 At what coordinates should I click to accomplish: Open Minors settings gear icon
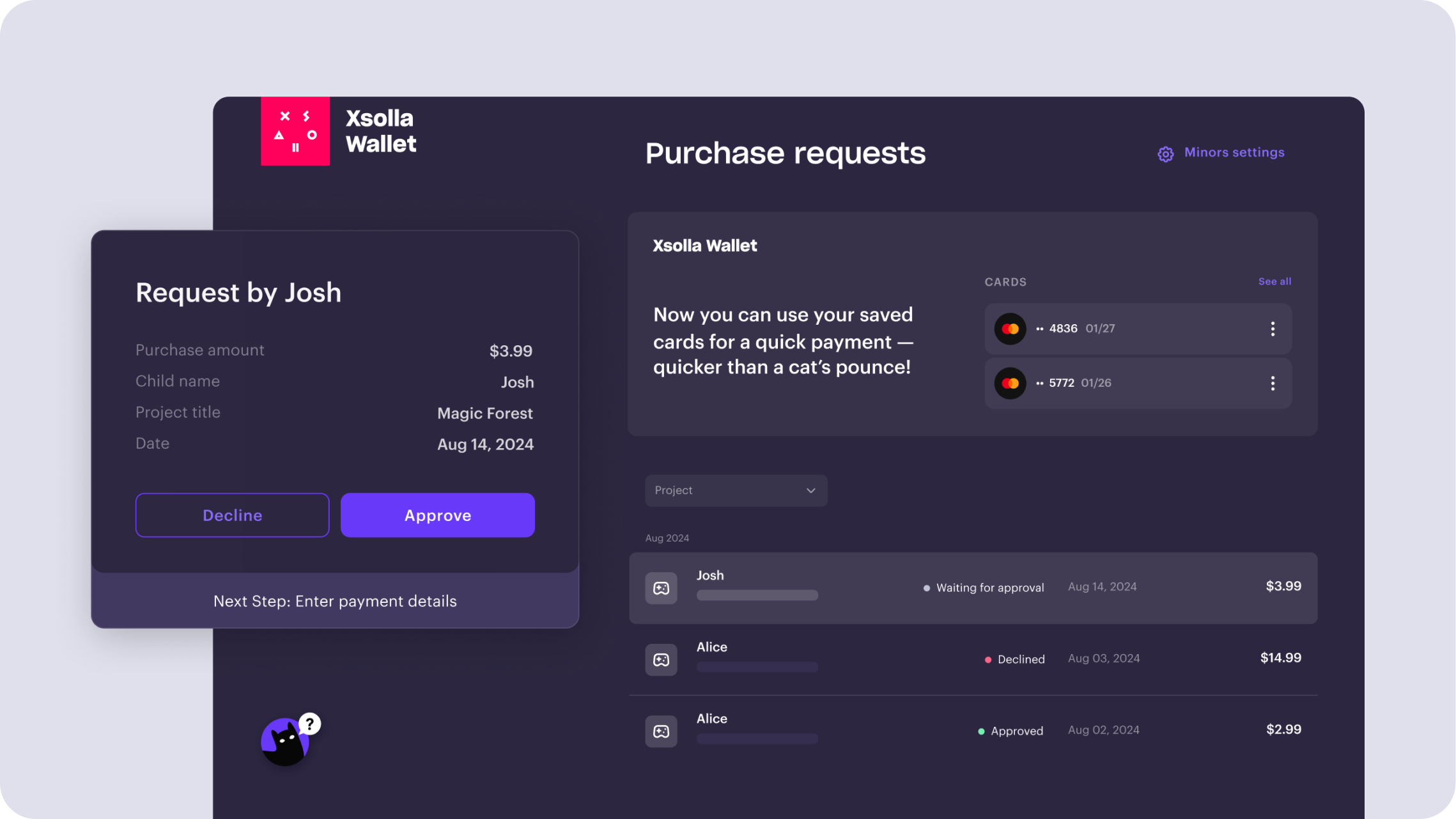(1165, 154)
